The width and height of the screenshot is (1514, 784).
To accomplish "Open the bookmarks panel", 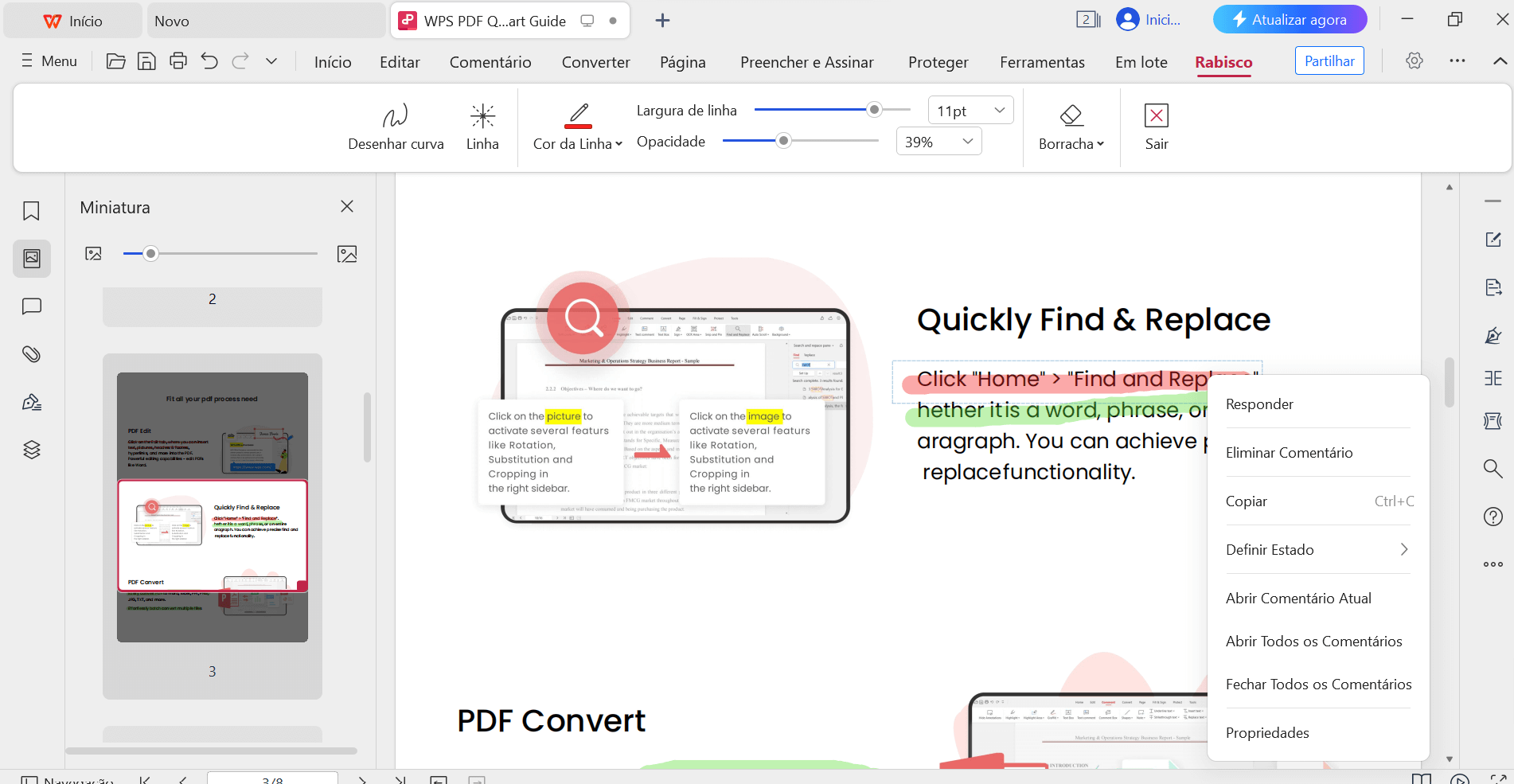I will 31,210.
